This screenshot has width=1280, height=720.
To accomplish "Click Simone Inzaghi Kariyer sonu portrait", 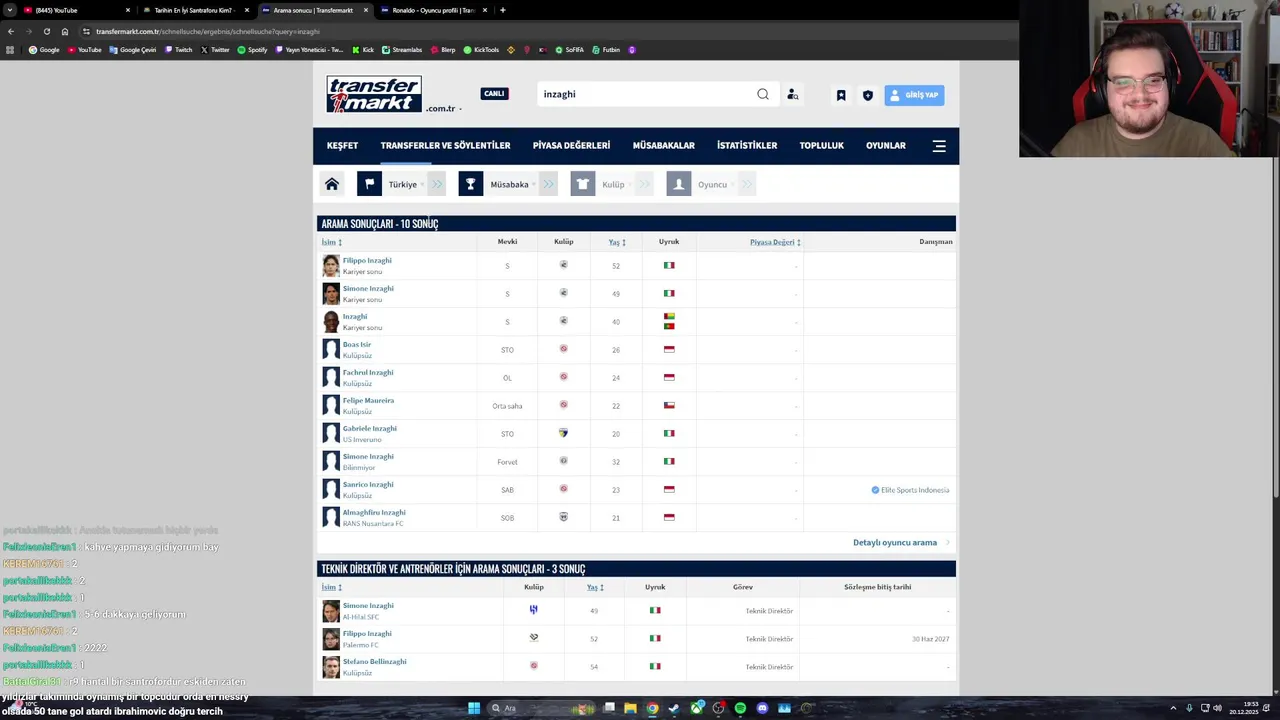I will [x=331, y=293].
